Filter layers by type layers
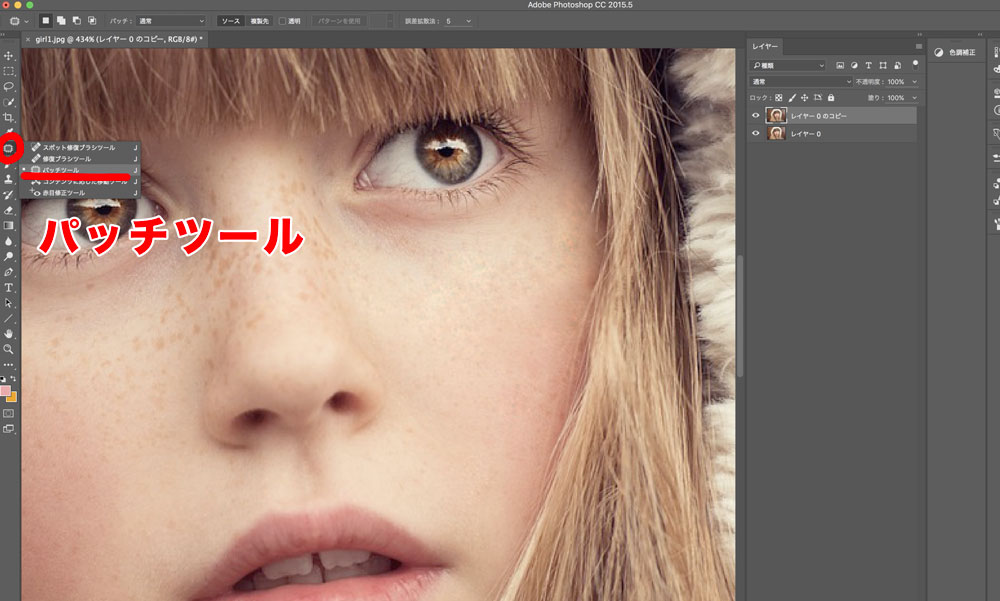 pyautogui.click(x=869, y=65)
